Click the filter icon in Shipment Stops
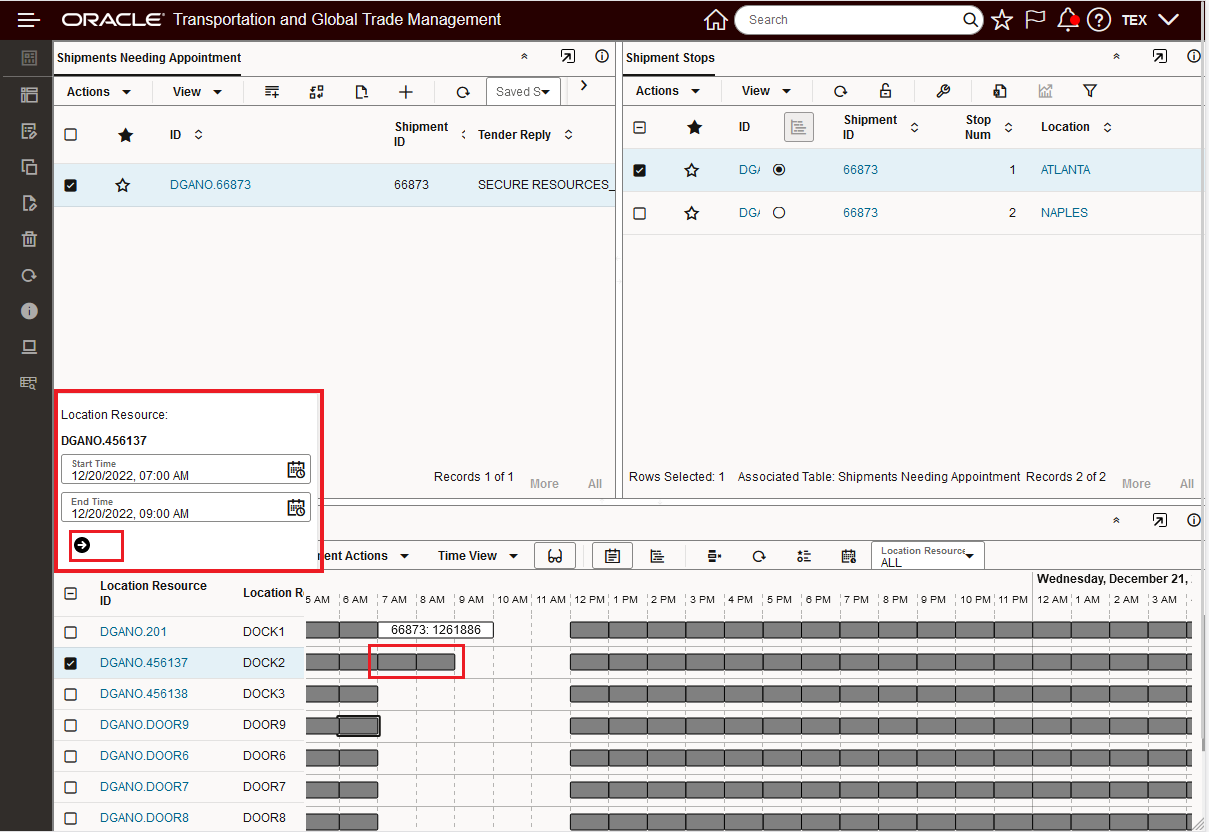Viewport: 1209px width, 832px height. pyautogui.click(x=1090, y=91)
